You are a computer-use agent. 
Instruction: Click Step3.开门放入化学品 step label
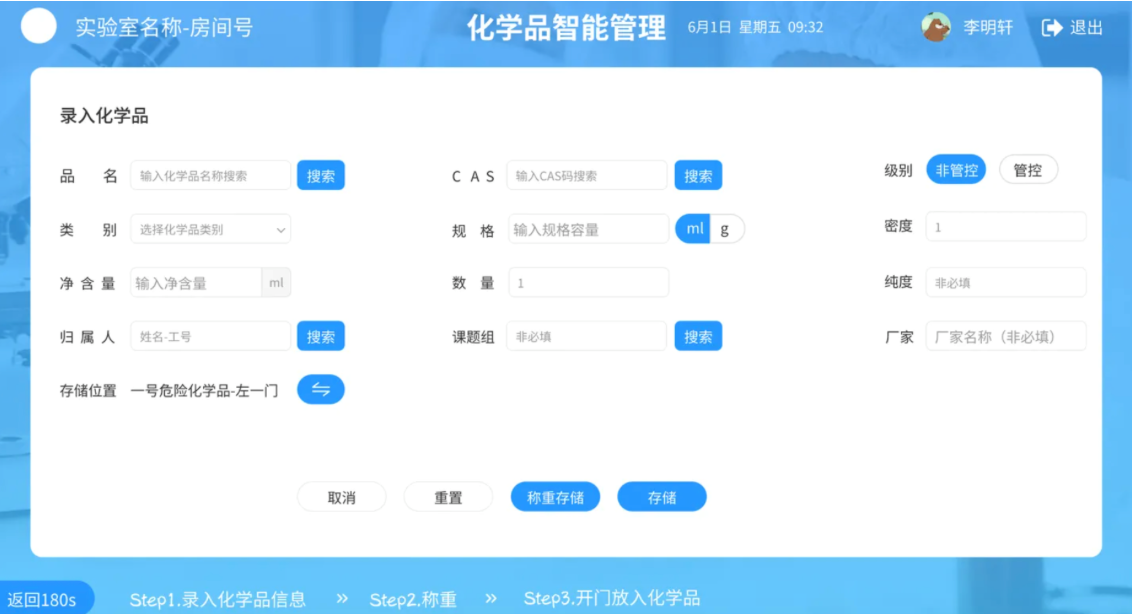click(611, 598)
